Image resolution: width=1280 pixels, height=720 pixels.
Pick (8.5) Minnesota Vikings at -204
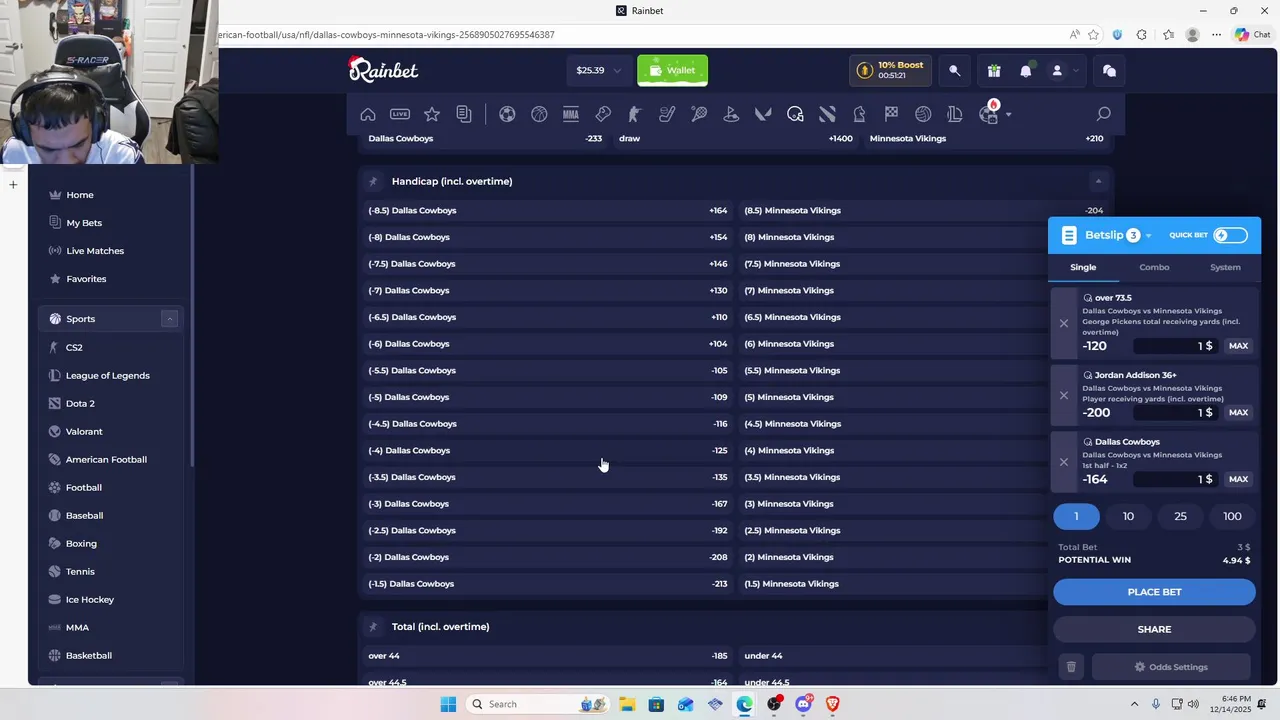[x=924, y=210]
